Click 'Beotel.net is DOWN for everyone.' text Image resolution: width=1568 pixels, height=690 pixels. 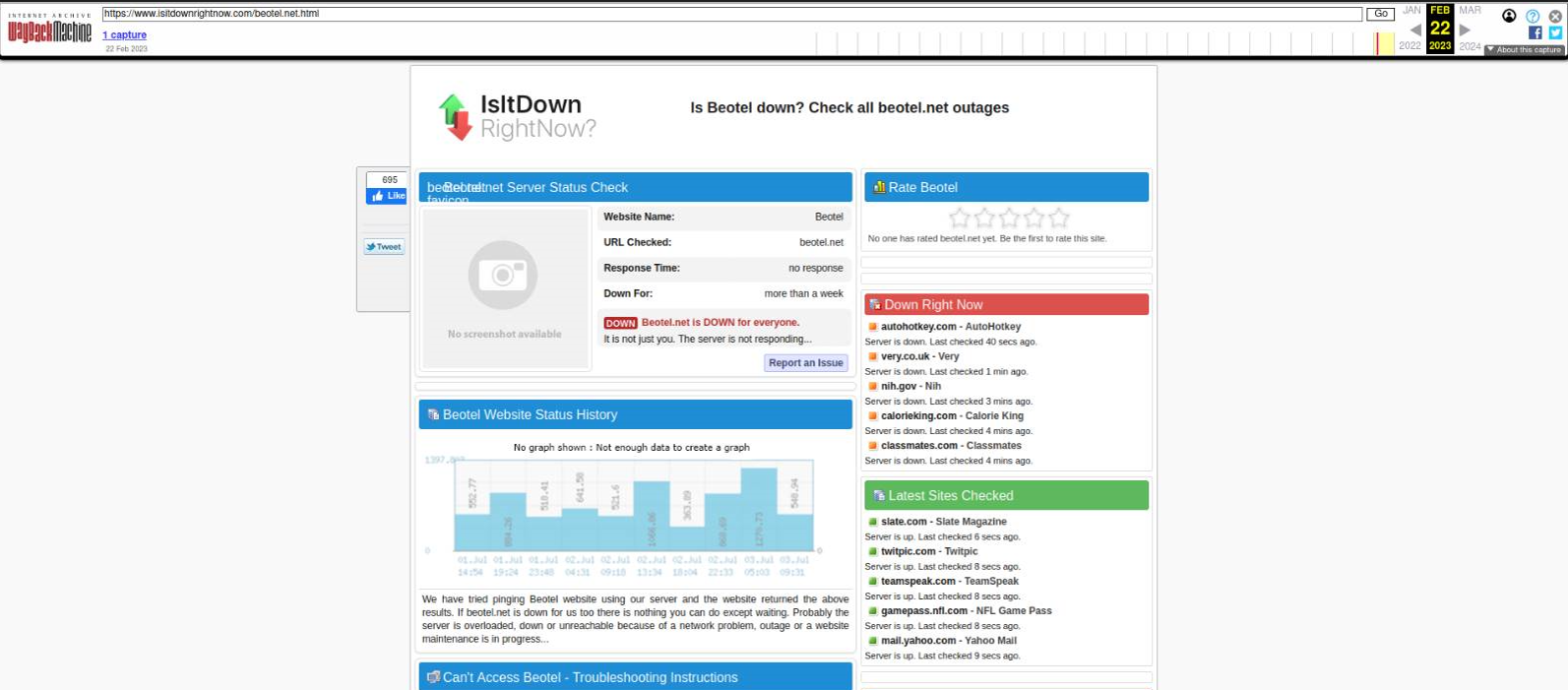pos(721,323)
